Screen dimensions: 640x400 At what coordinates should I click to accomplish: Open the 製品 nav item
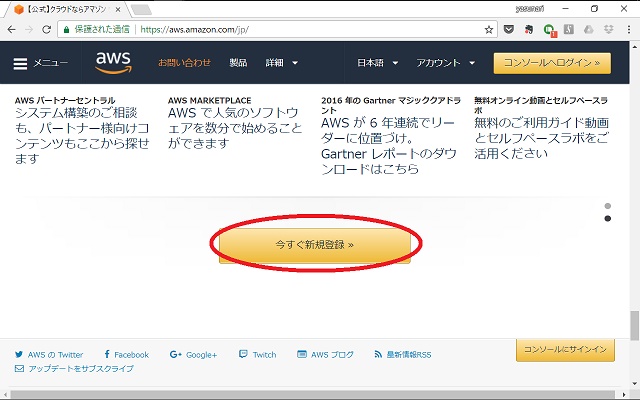tap(238, 63)
